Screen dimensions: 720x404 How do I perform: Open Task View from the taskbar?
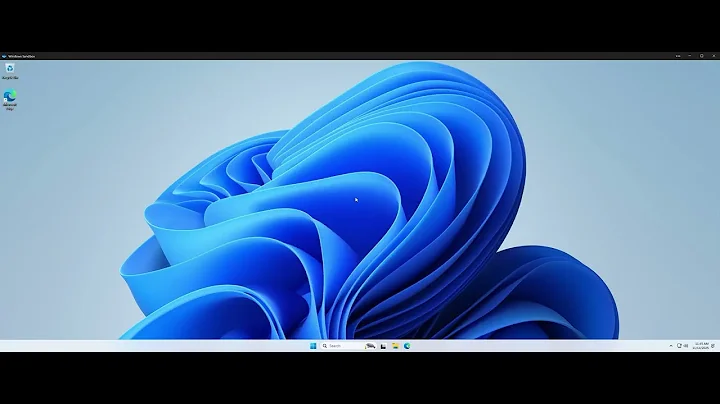pos(383,346)
